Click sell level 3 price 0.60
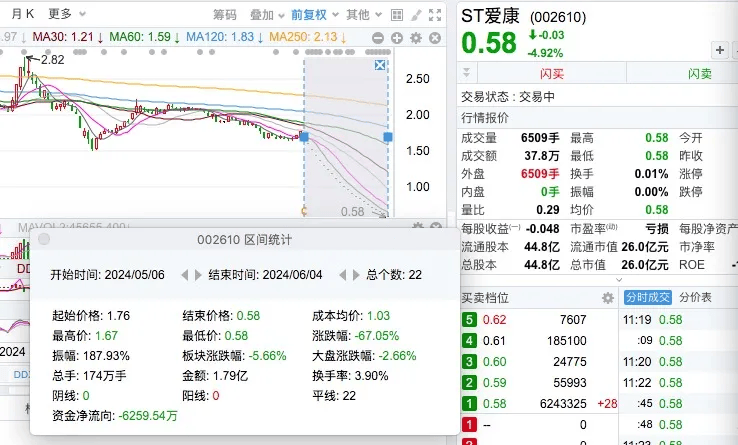This screenshot has width=738, height=445. (494, 362)
